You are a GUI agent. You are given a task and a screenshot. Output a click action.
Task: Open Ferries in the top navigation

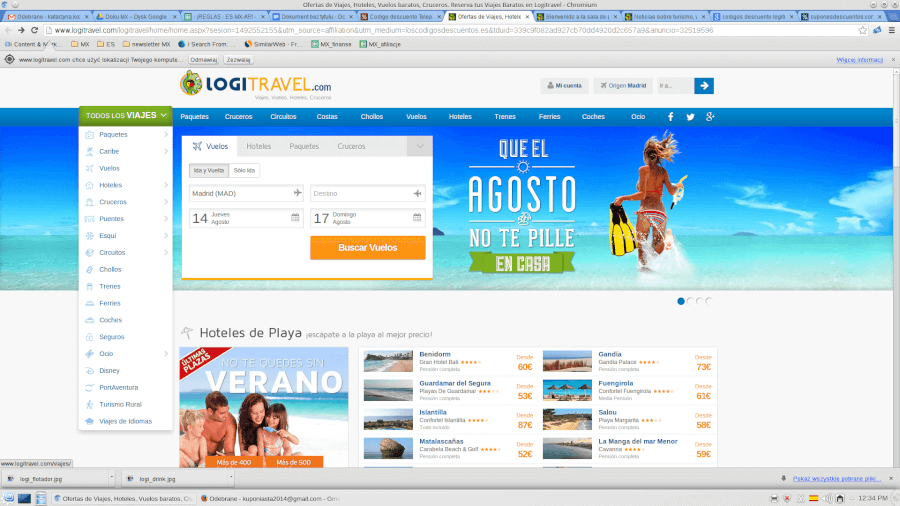pyautogui.click(x=549, y=116)
